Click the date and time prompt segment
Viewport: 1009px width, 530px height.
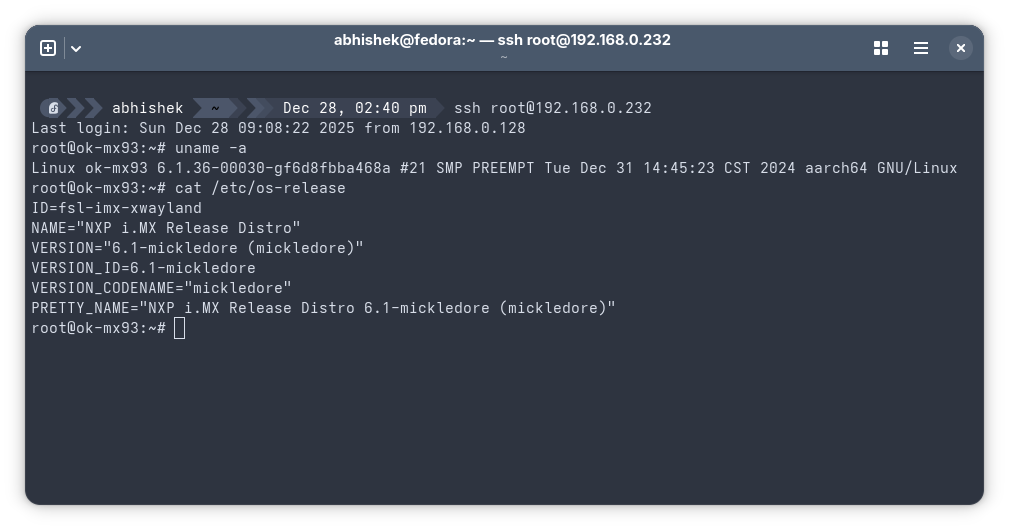(x=354, y=108)
